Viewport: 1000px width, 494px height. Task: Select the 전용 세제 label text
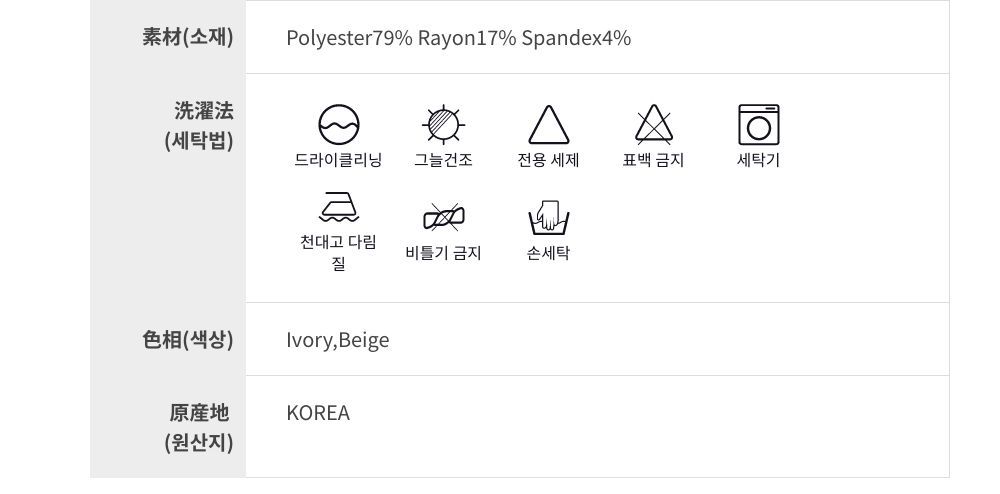(548, 160)
